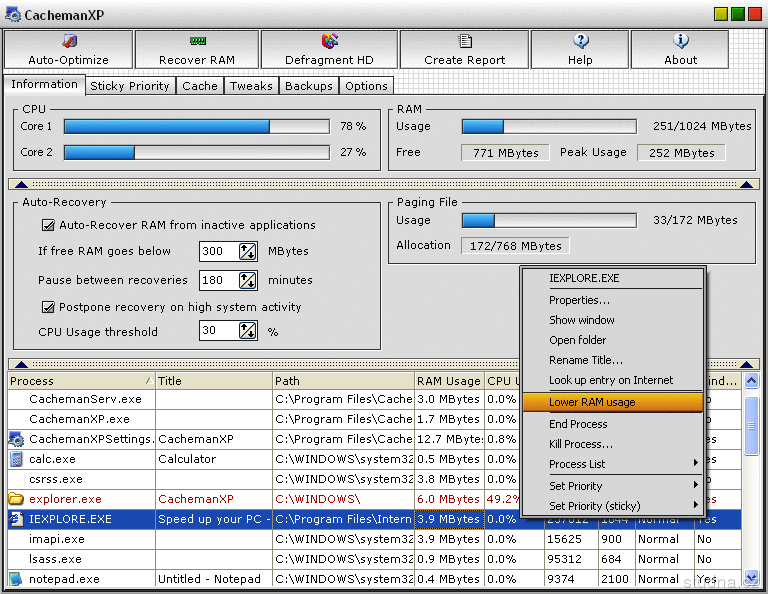Sort the list by Process column header
Viewport: 768px width, 594px height.
pyautogui.click(x=80, y=381)
